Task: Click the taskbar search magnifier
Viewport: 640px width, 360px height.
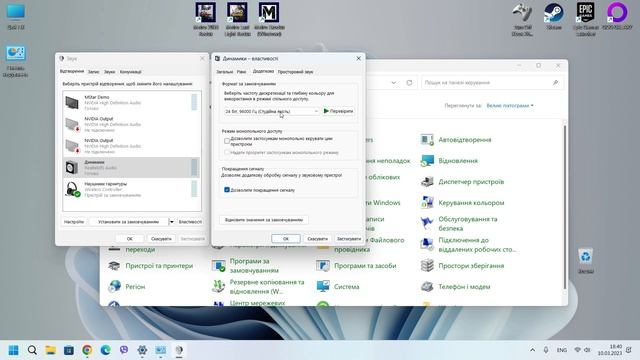Action: (32, 350)
